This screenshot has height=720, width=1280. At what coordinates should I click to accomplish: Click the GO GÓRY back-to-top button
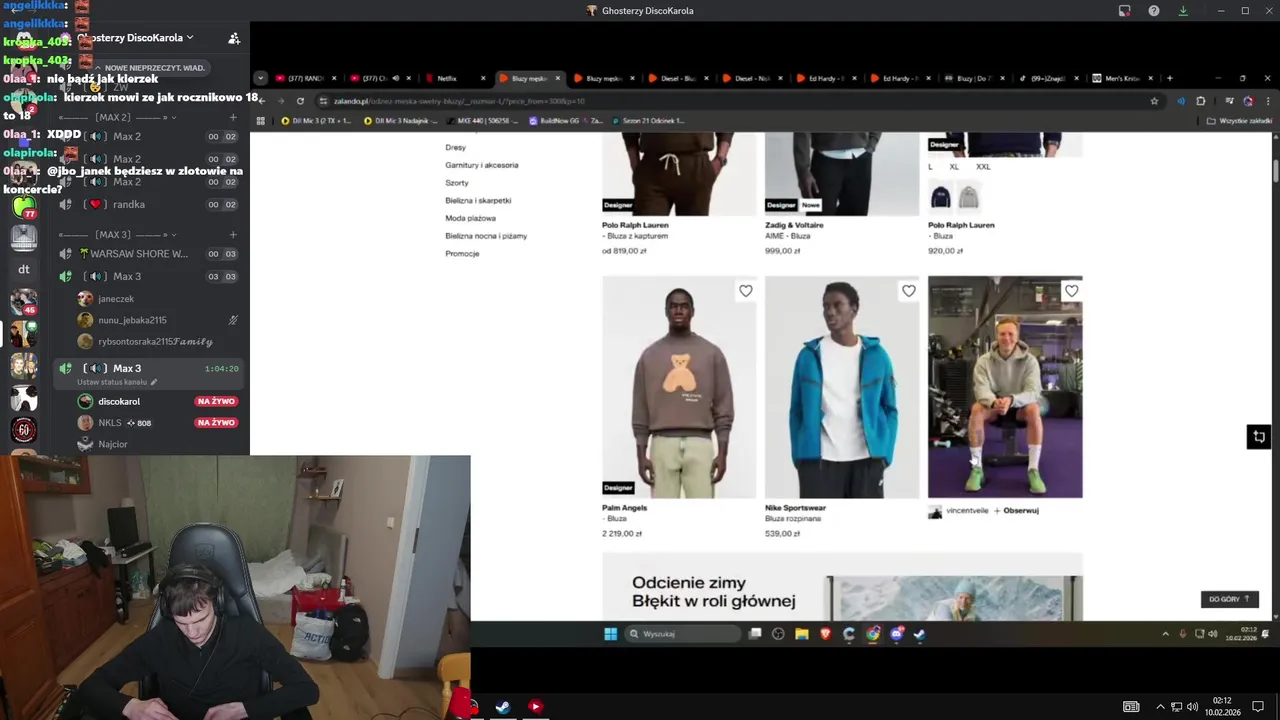(1229, 599)
